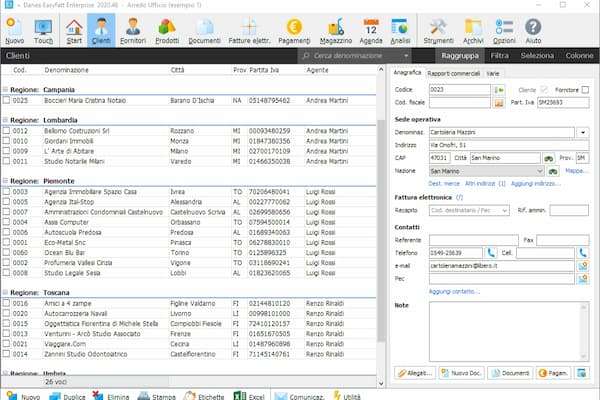Collapse the Regione: Lombardia group

coord(4,119)
